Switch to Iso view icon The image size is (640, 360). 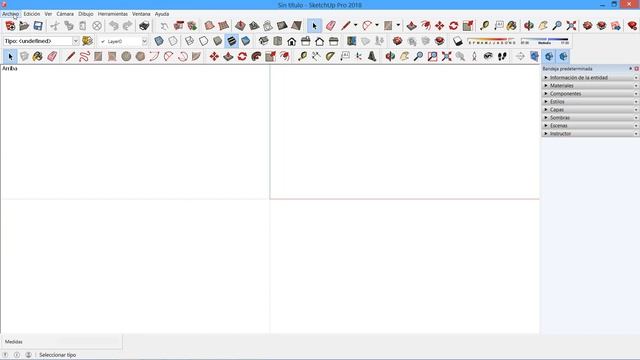[x=264, y=41]
